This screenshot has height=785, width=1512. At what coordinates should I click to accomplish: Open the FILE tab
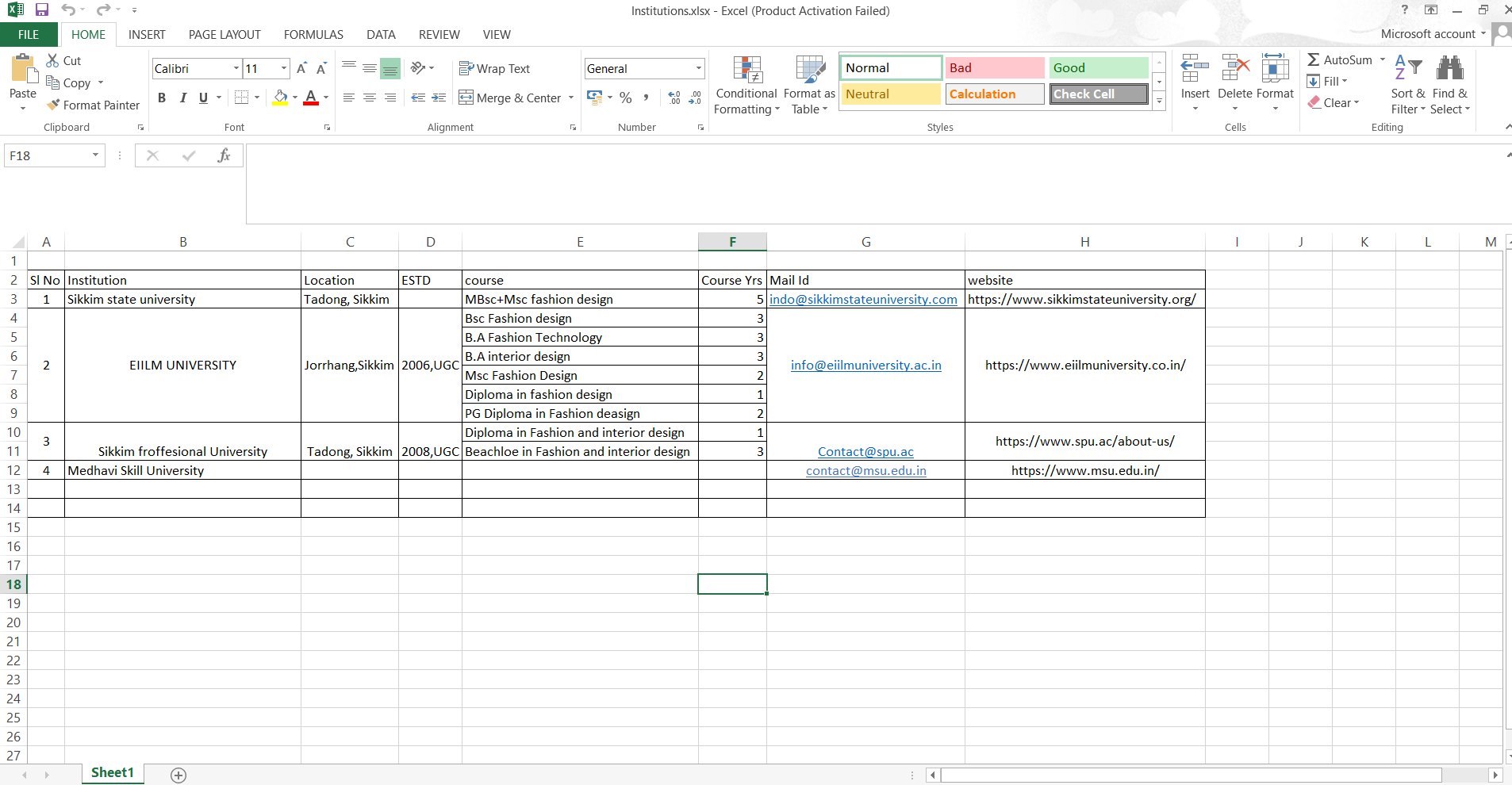click(29, 34)
